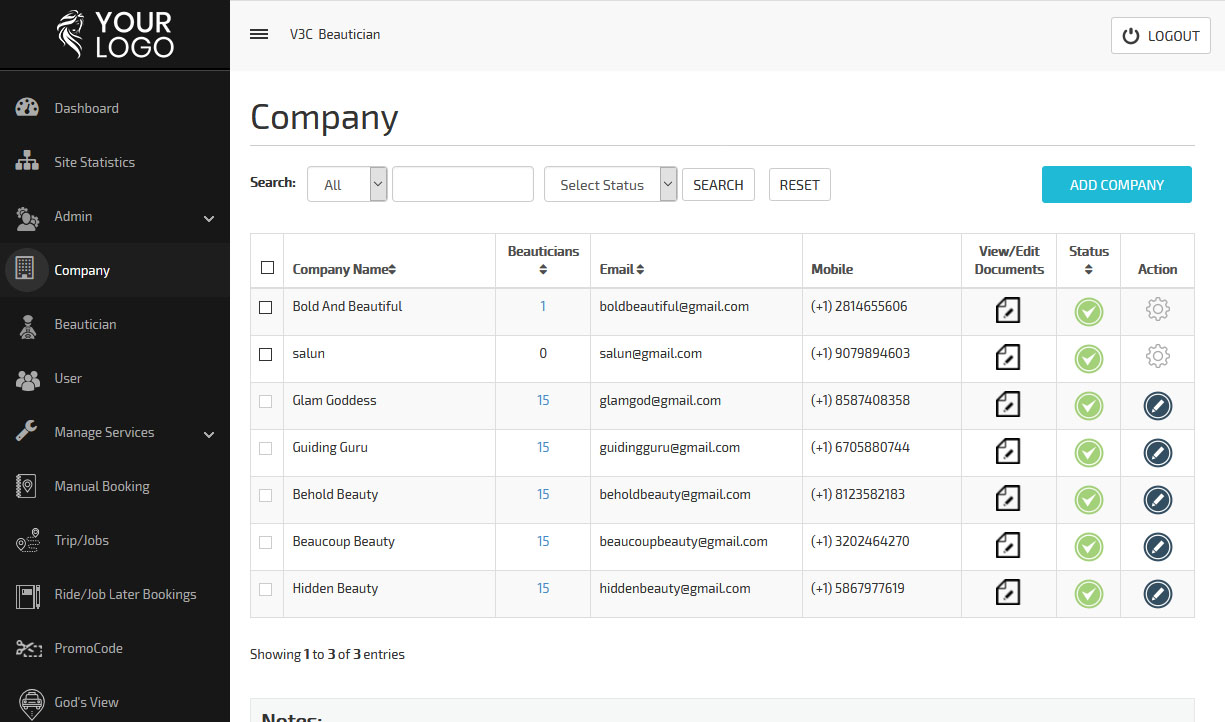Check the Behold Beauty row checkbox

click(x=265, y=495)
